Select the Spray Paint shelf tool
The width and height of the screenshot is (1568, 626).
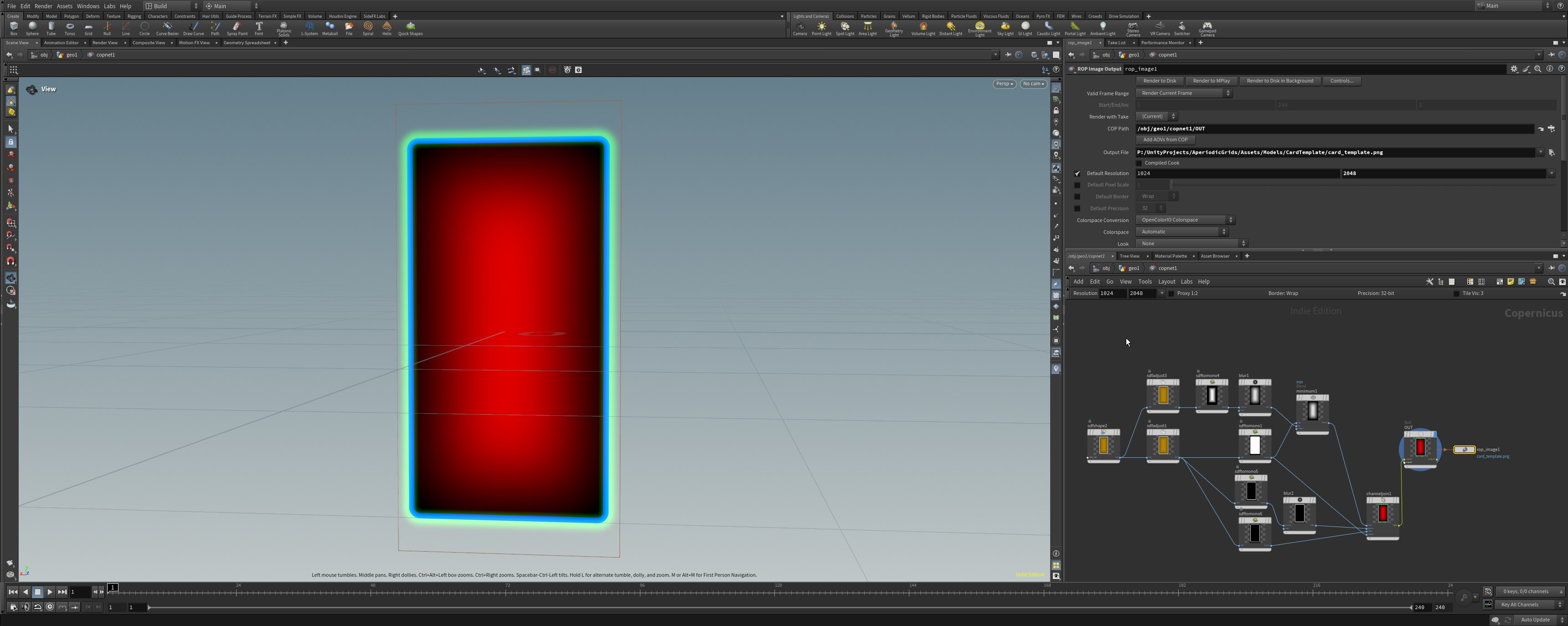(x=237, y=28)
